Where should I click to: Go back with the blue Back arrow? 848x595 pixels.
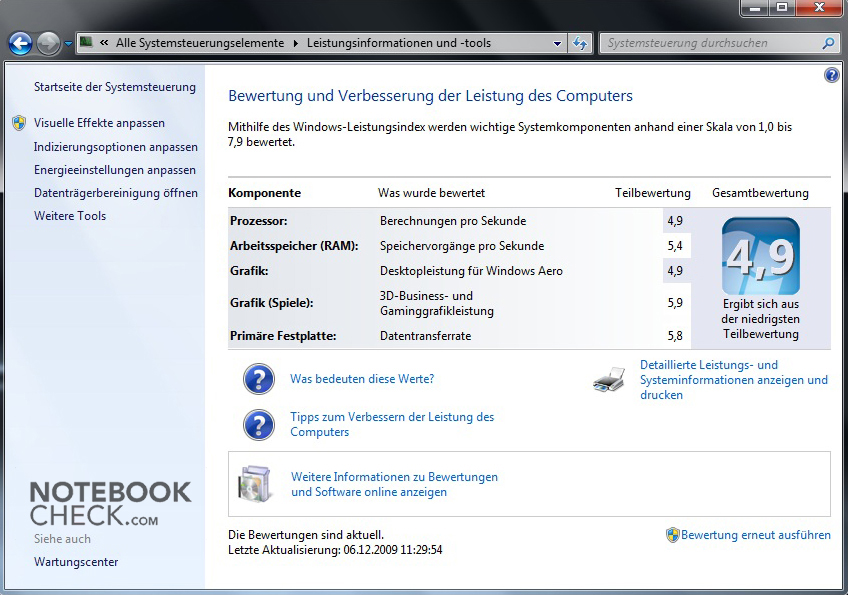21,43
